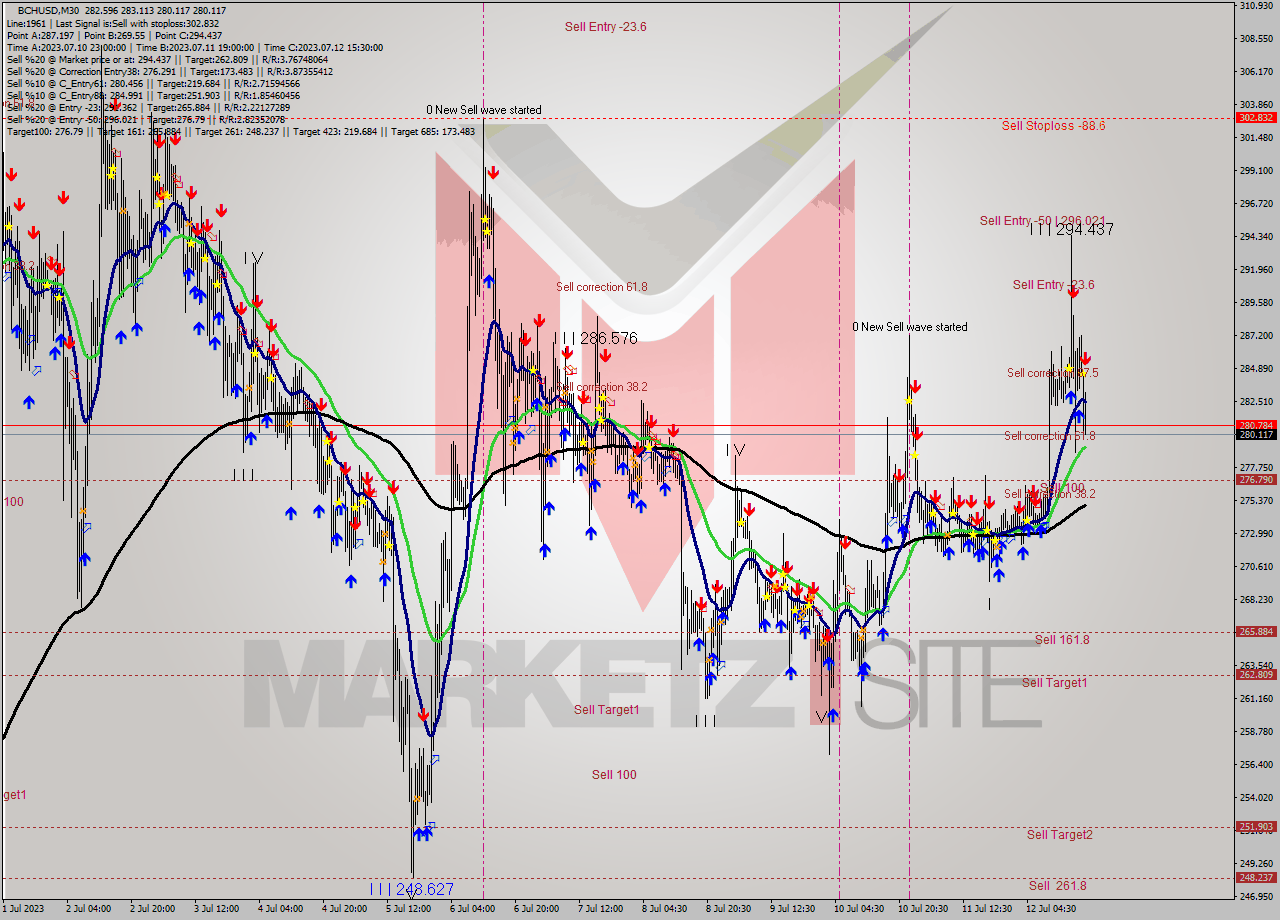Click the 282.510 price axis value
Image resolution: width=1280 pixels, height=920 pixels.
[x=1255, y=402]
